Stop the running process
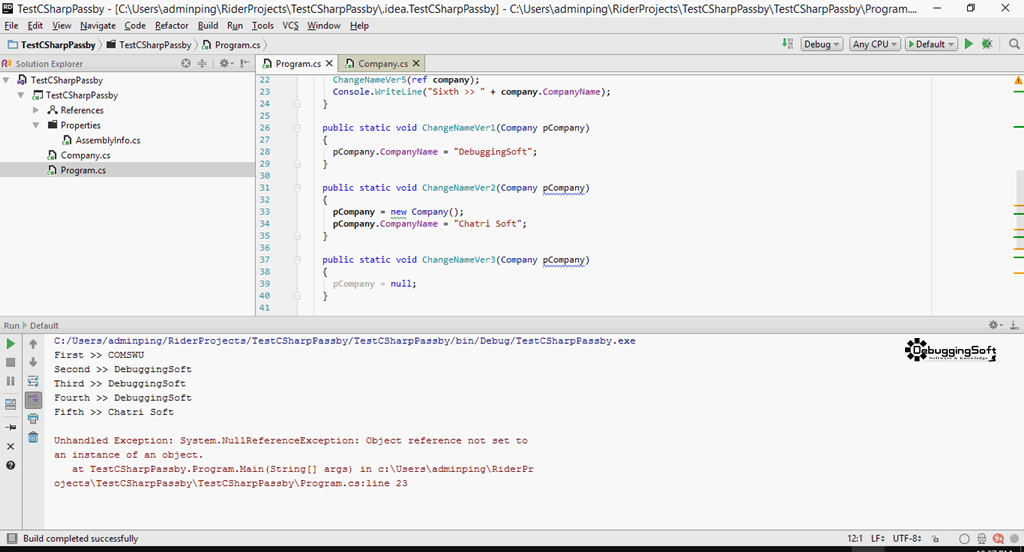1024x552 pixels. (x=10, y=362)
